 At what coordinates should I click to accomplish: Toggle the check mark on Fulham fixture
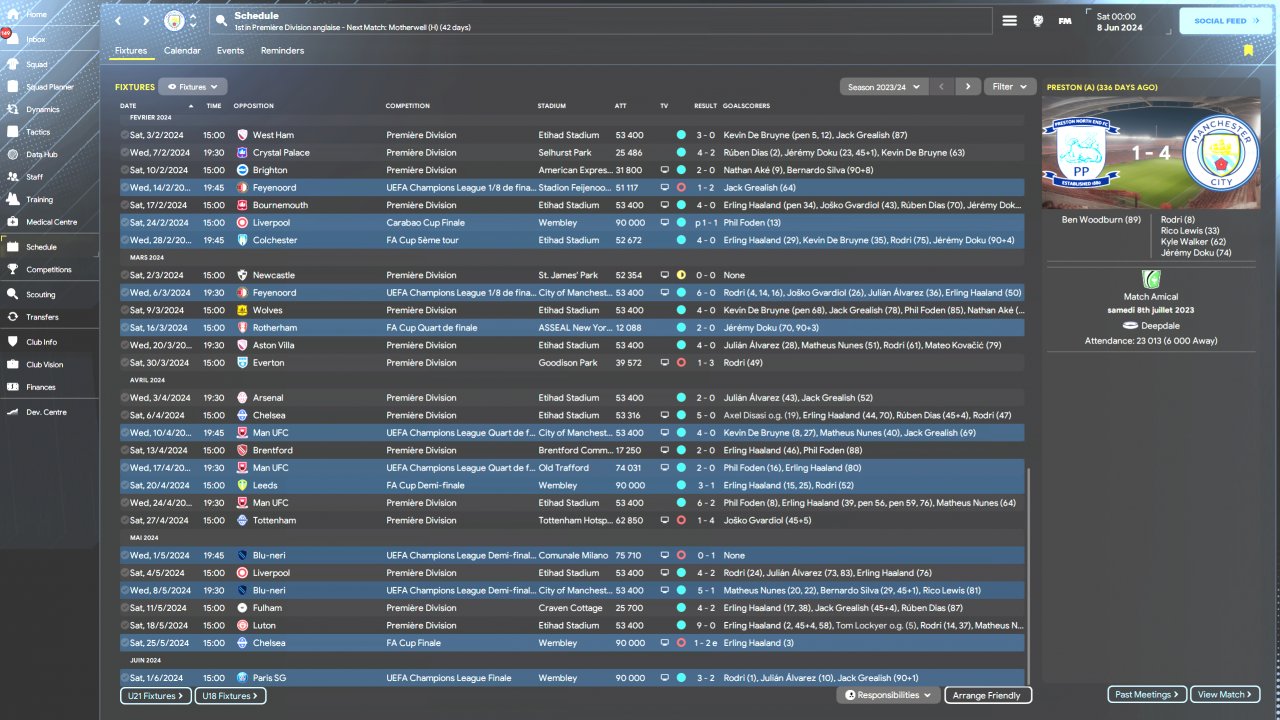tap(124, 608)
